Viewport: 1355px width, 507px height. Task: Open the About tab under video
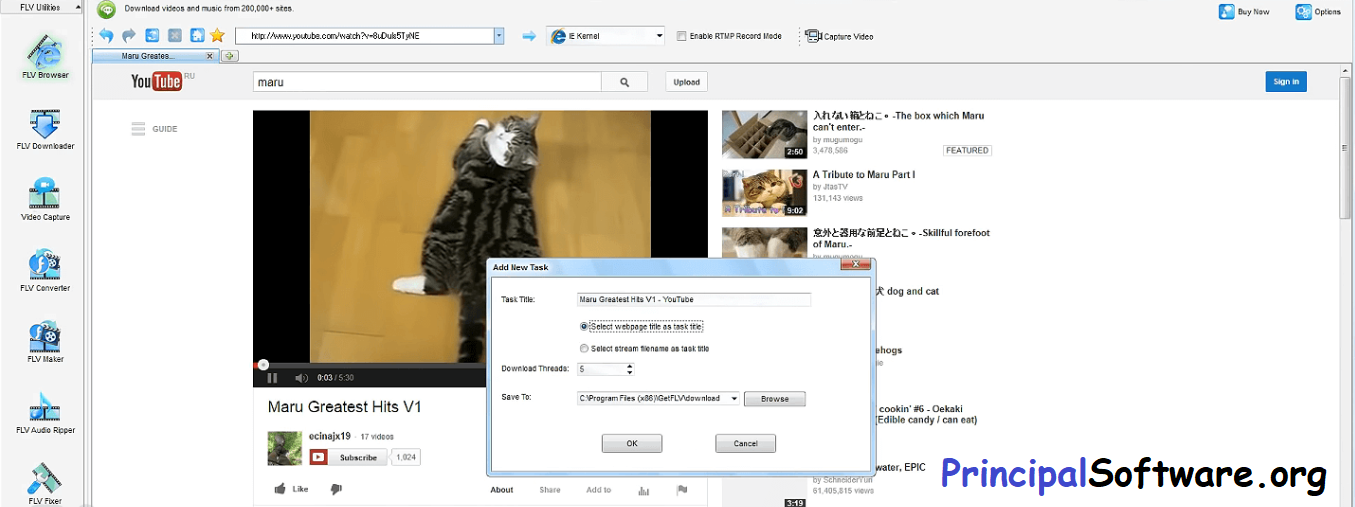click(502, 490)
